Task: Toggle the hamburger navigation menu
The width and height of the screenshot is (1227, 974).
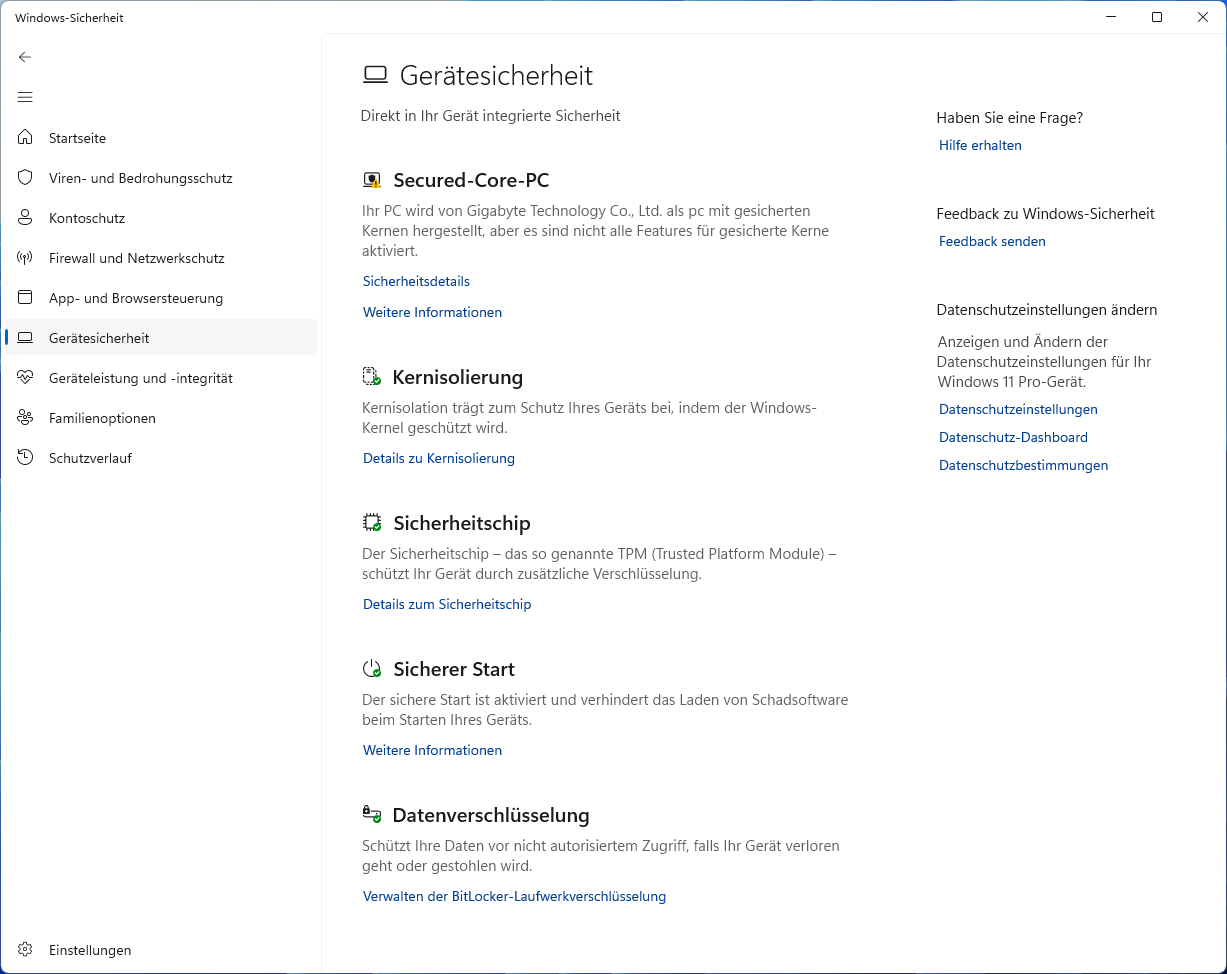Action: coord(25,97)
